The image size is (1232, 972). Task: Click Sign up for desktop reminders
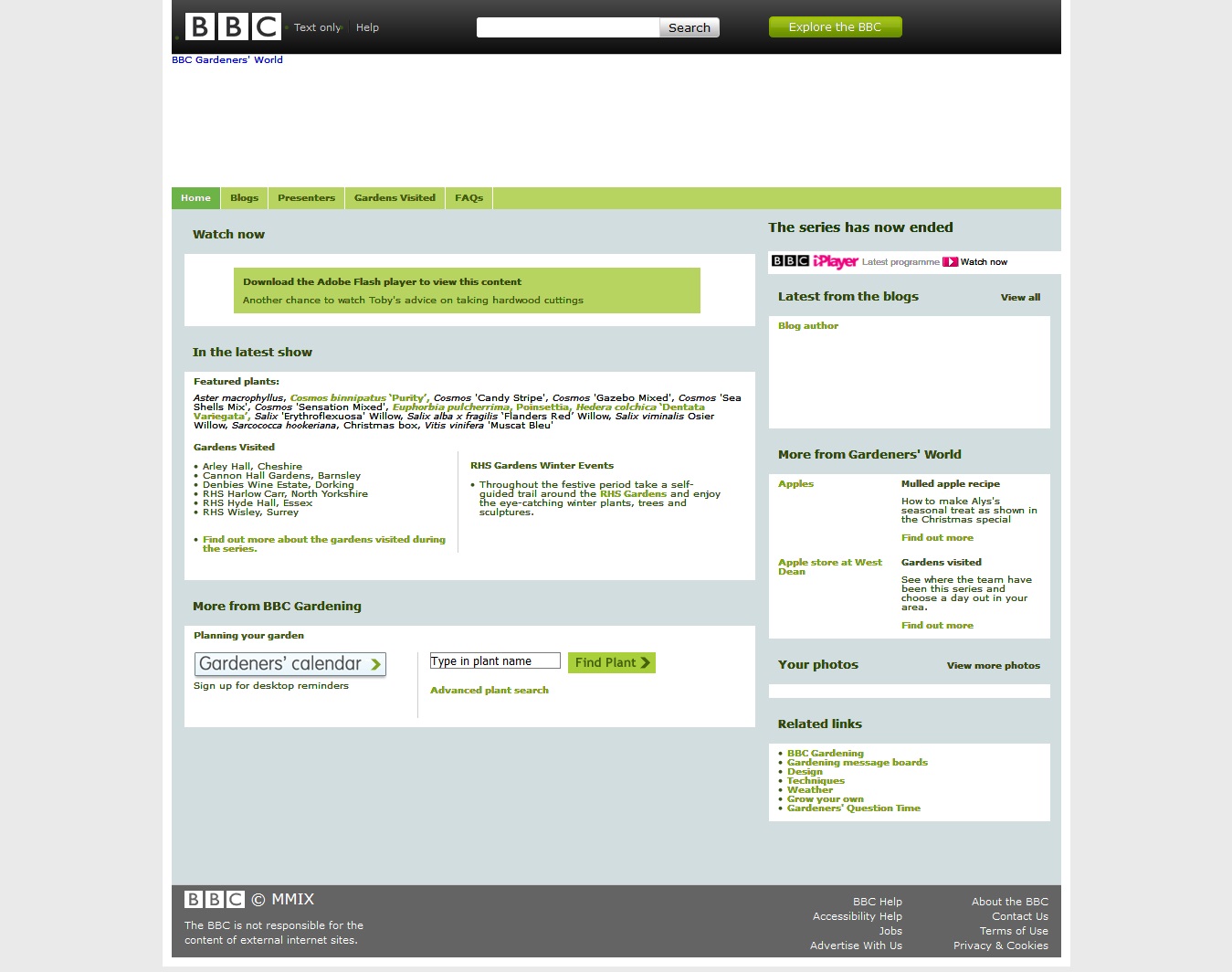click(x=271, y=686)
